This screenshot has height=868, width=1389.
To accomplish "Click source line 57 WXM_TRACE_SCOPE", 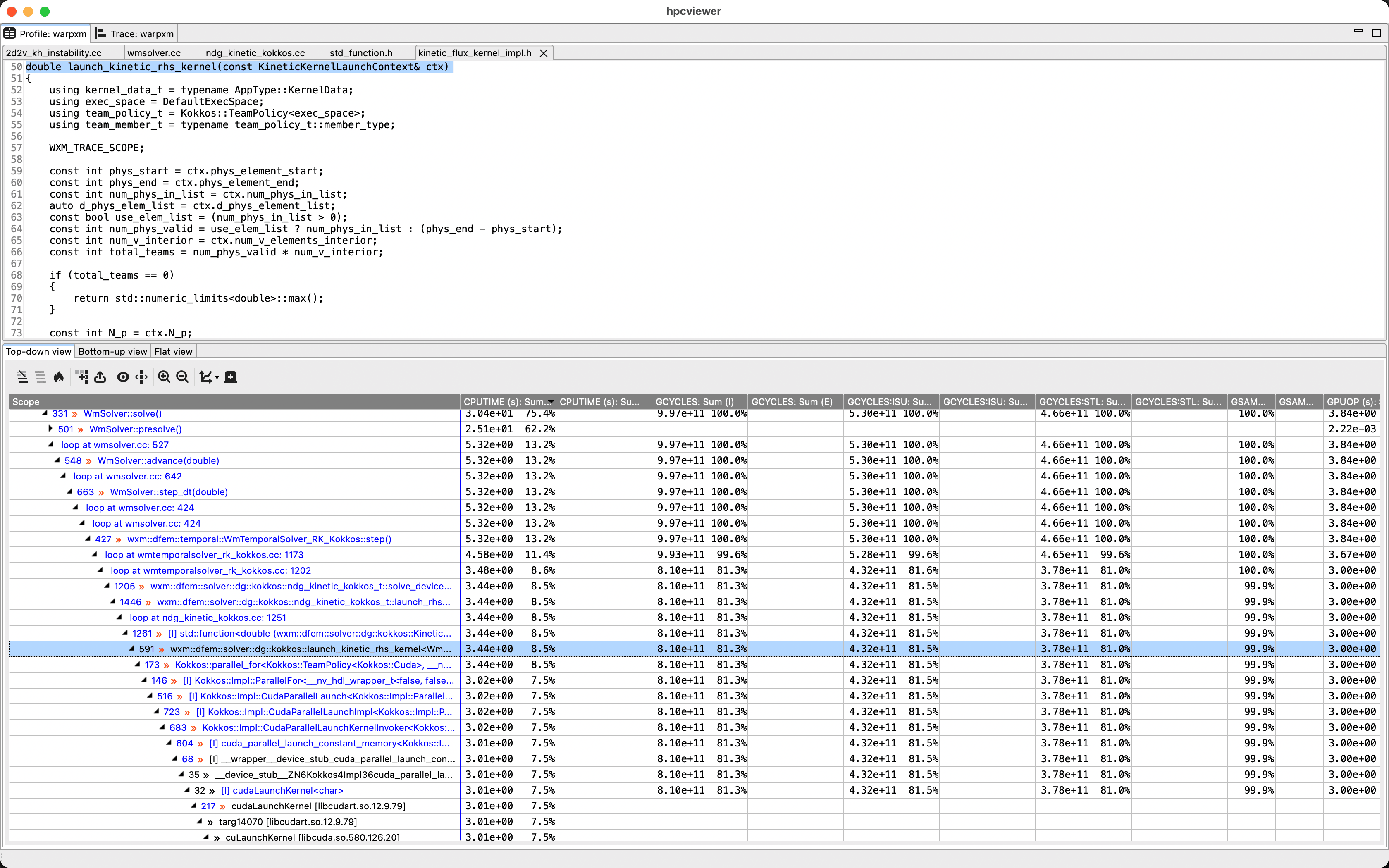I will [x=96, y=148].
